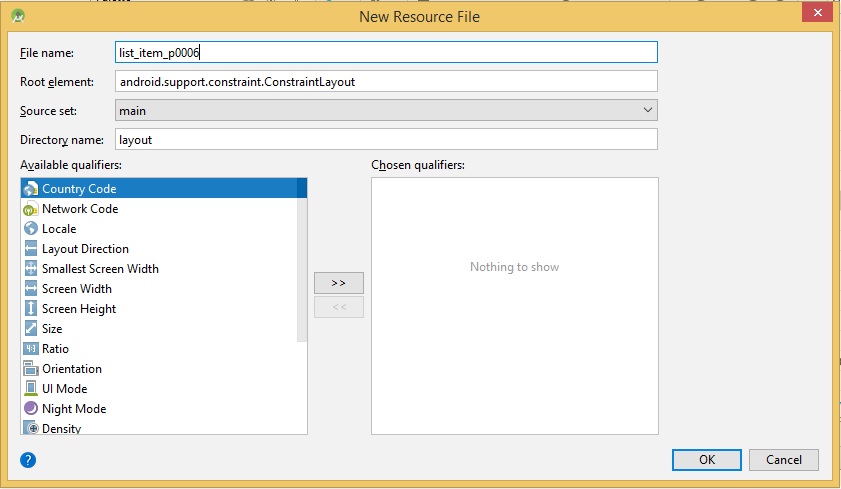The height and width of the screenshot is (489, 841).
Task: Select Size qualifier in the list
Action: pyautogui.click(x=52, y=329)
